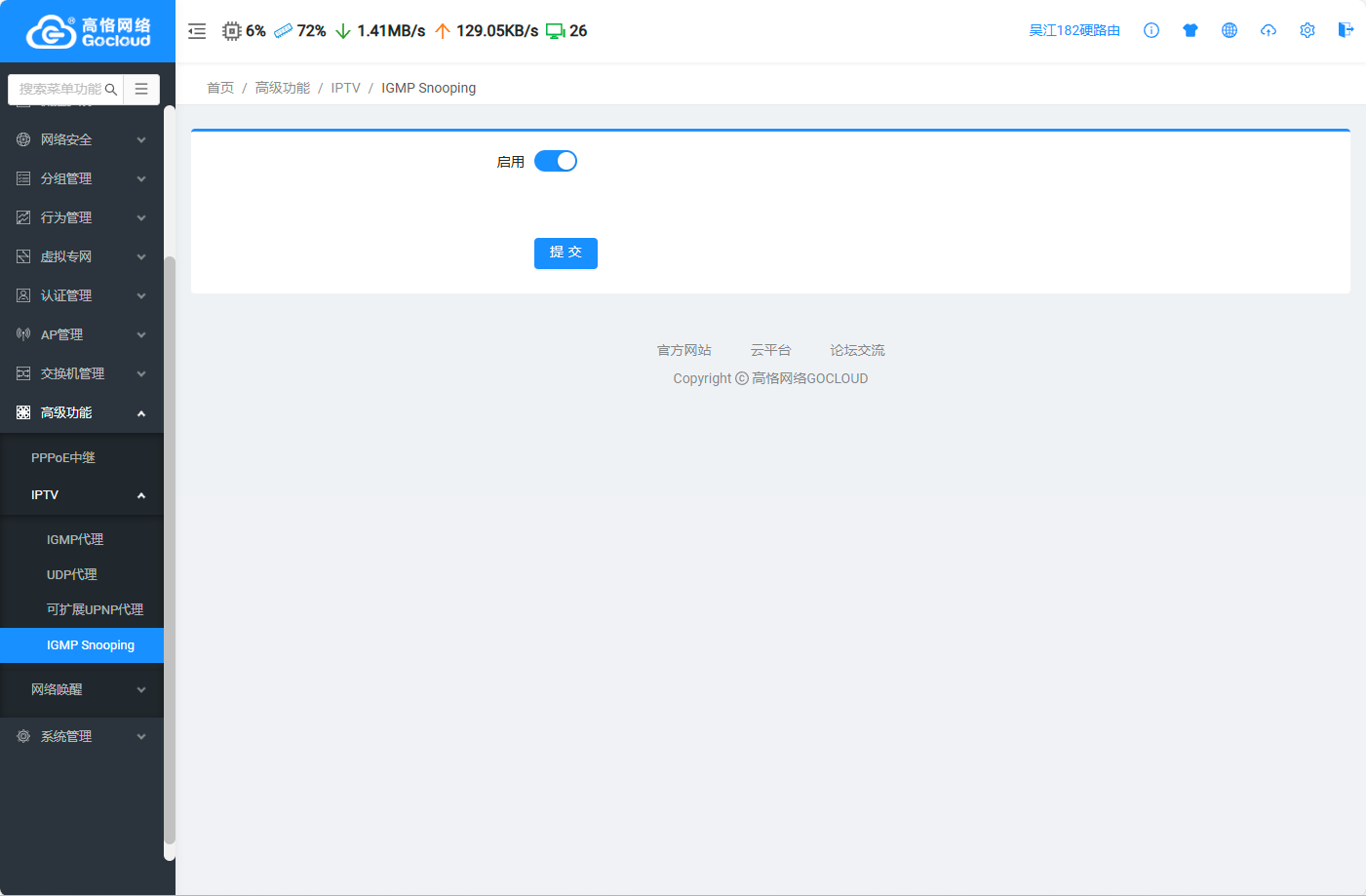Collapse the sidebar with the fold icon
The height and width of the screenshot is (896, 1366).
point(197,31)
